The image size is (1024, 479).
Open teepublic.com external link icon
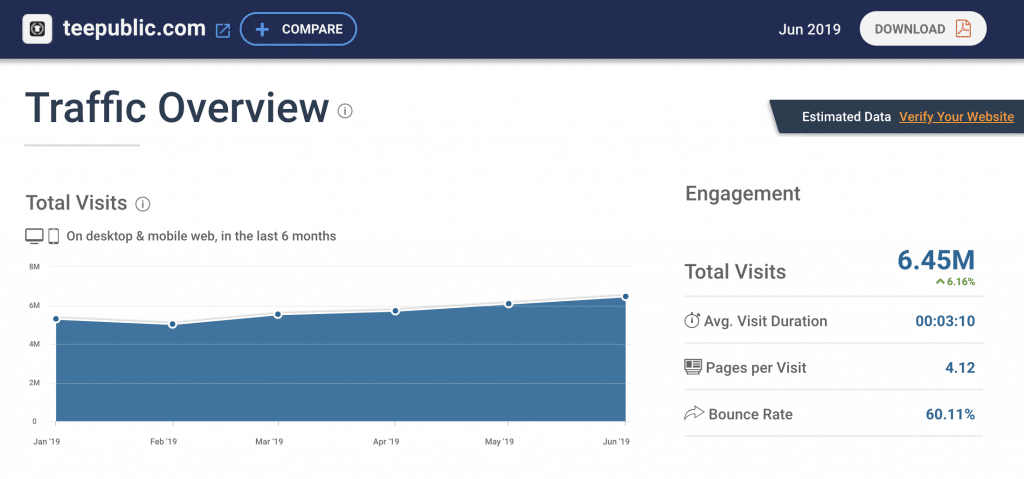coord(223,30)
